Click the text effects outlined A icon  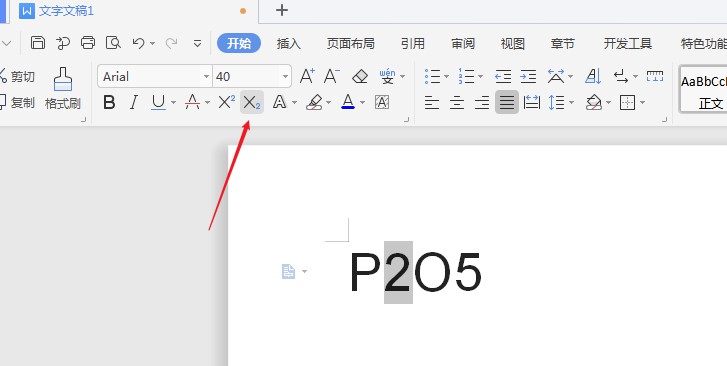(280, 102)
